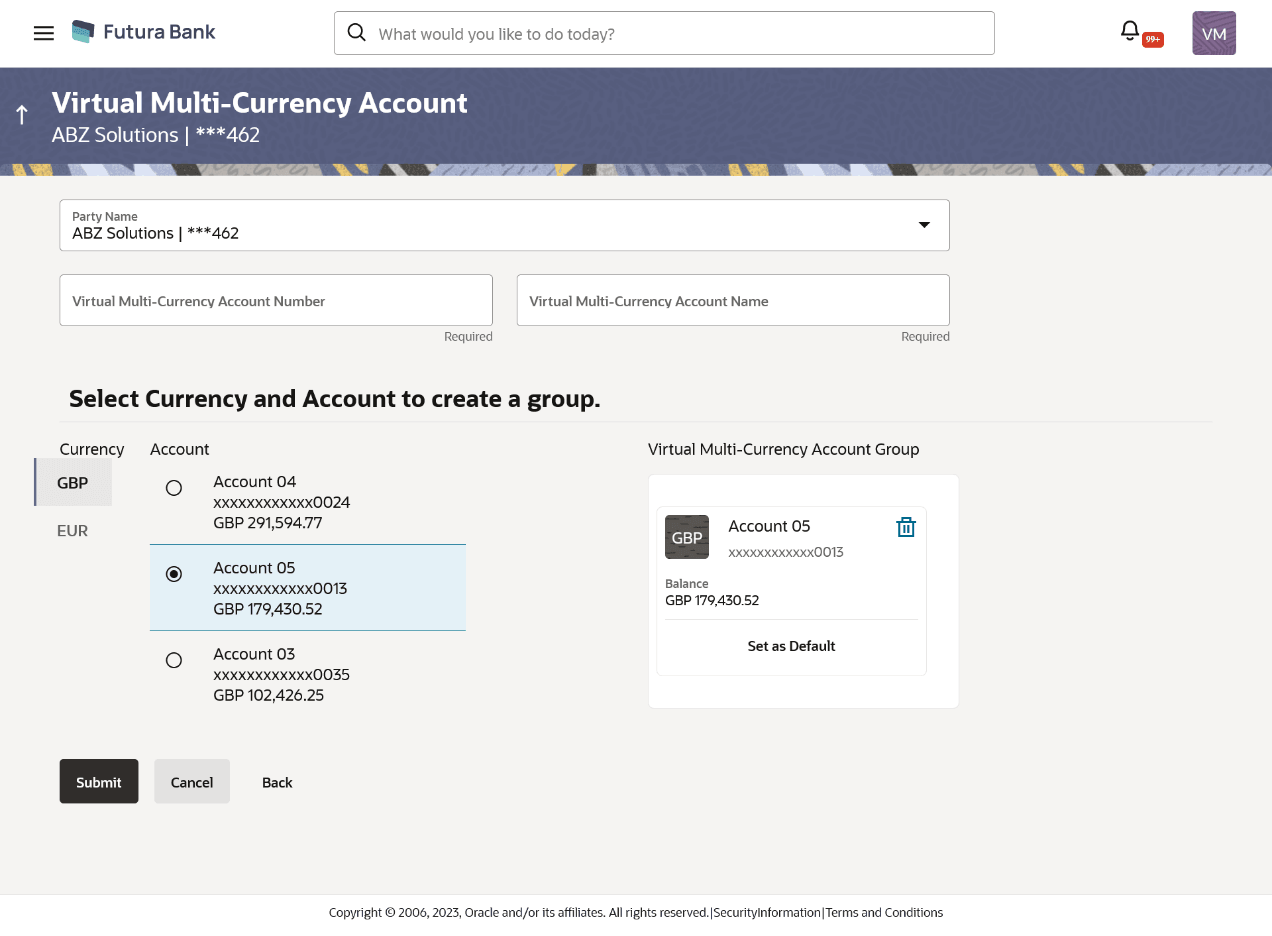Open the hamburger navigation menu
Viewport: 1272px width, 936px height.
[43, 33]
